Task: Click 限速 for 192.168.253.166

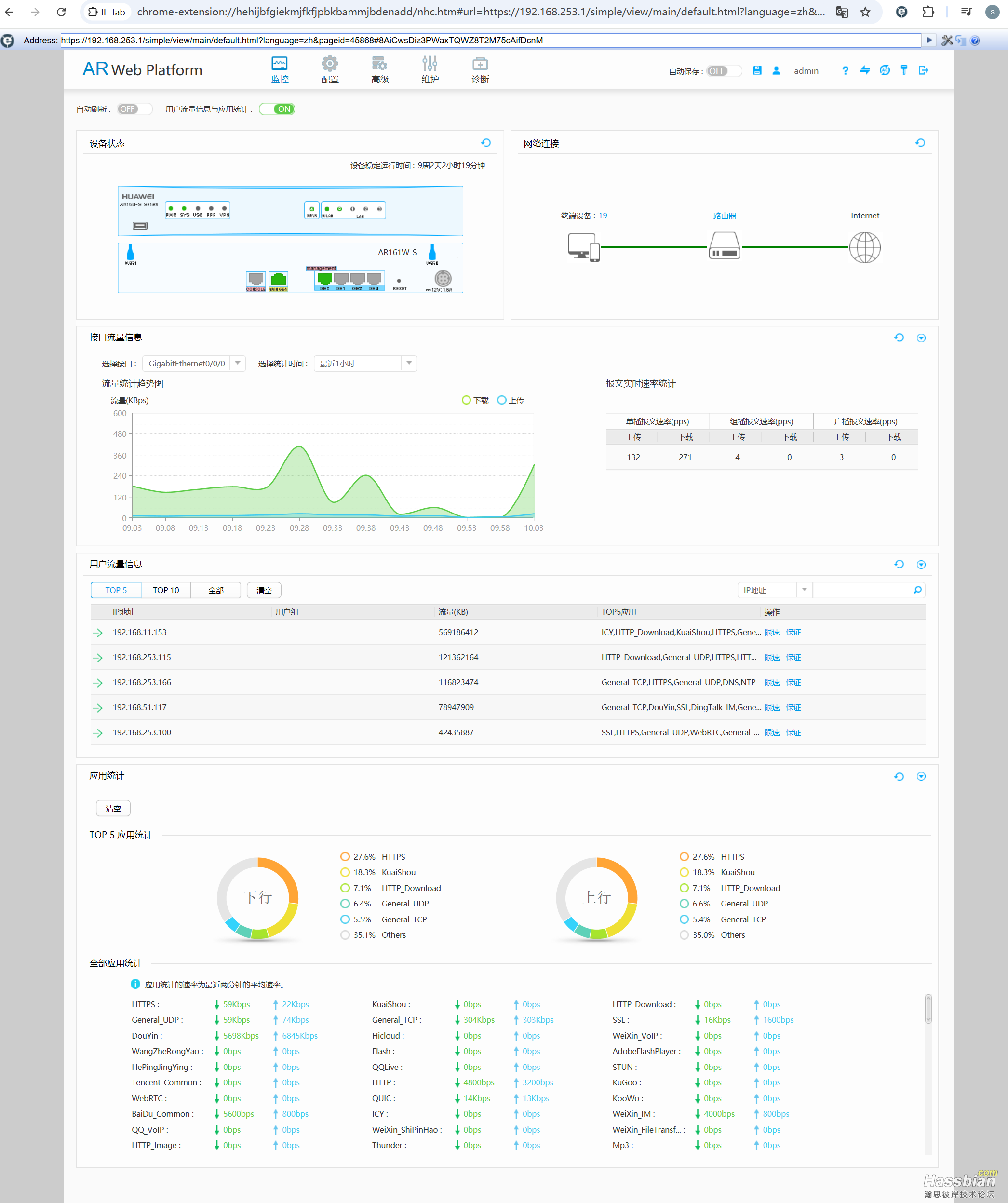Action: [x=772, y=683]
